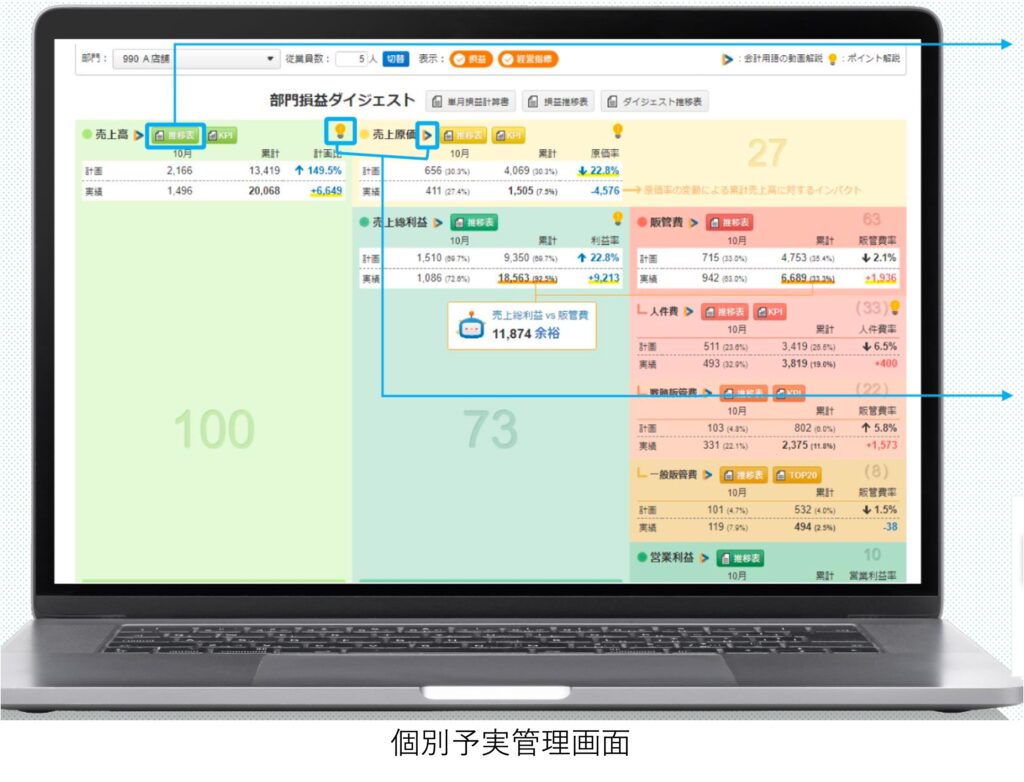This screenshot has height=782, width=1024.
Task: Play the video explanation arrow beside 売上原価
Action: (428, 134)
